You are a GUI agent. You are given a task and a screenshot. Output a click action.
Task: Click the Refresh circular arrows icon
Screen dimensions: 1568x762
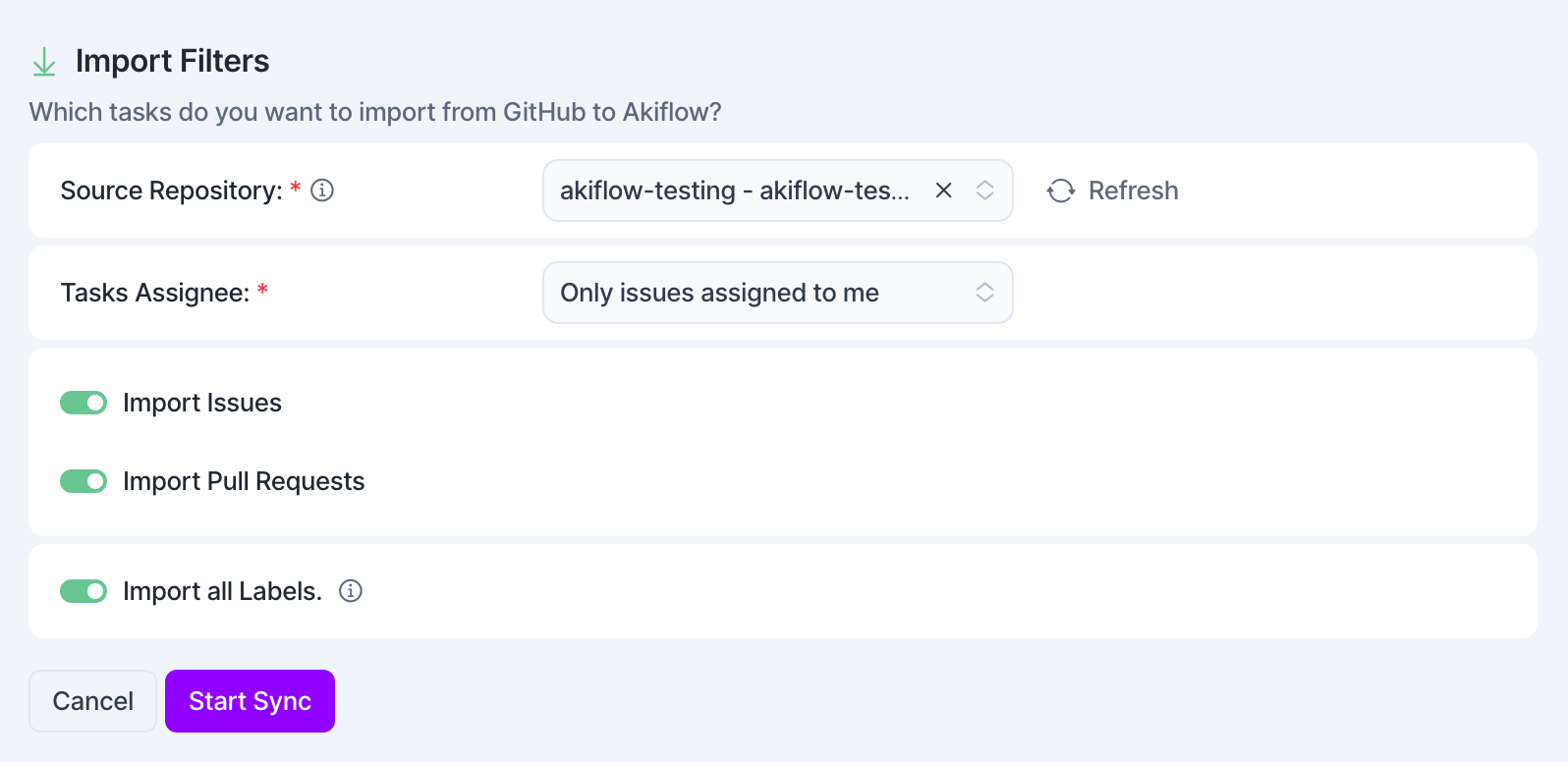click(1061, 190)
